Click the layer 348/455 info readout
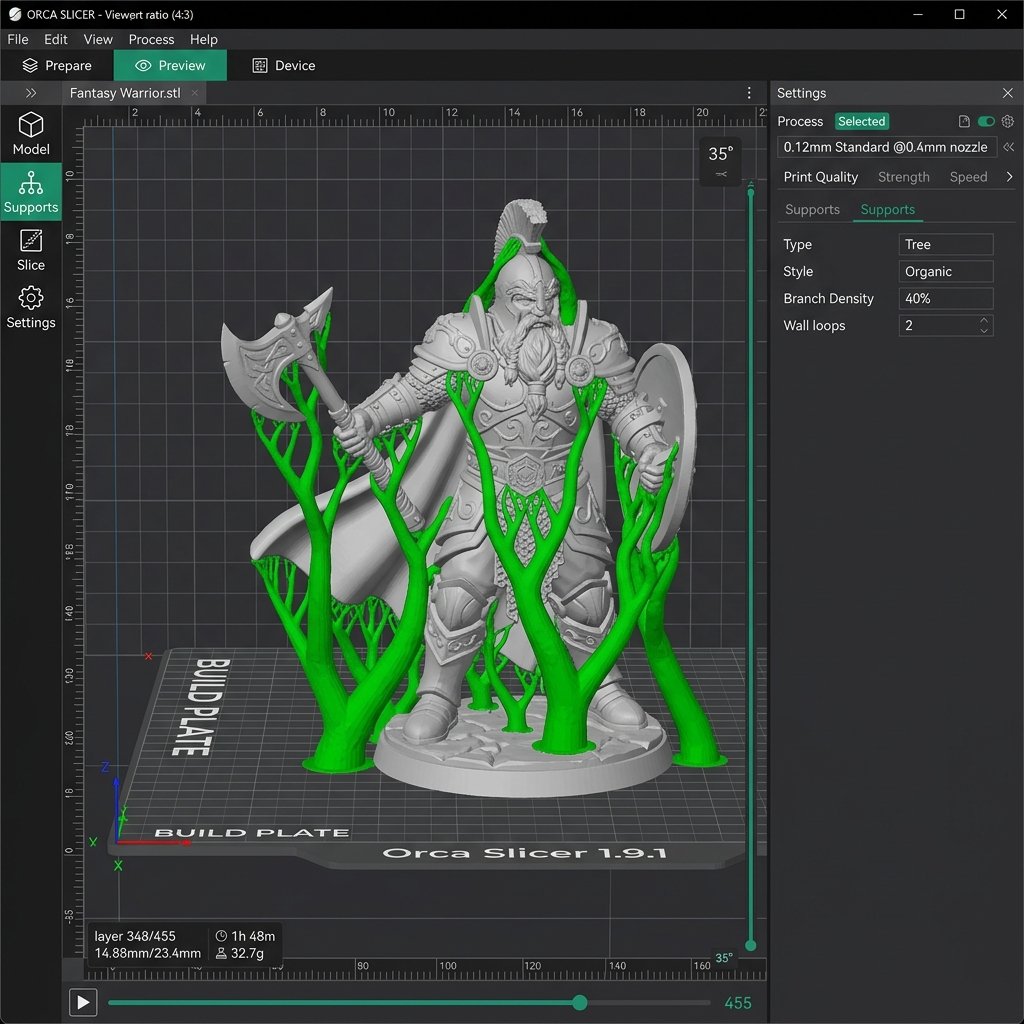Image resolution: width=1024 pixels, height=1024 pixels. [x=135, y=936]
